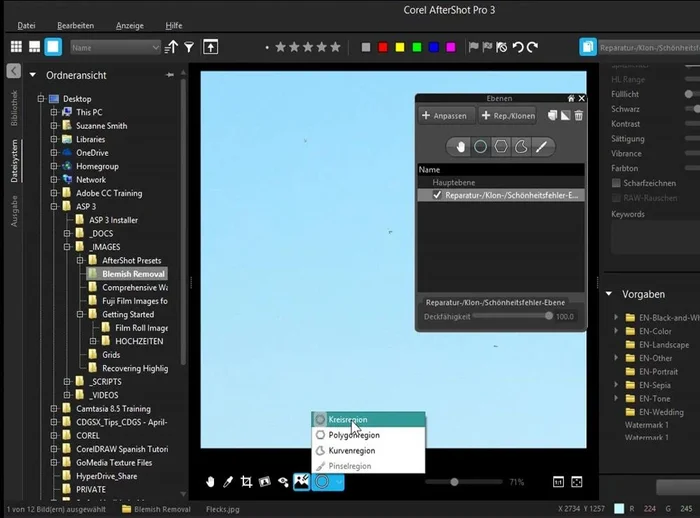Click the filter funnel icon in top toolbar
The width and height of the screenshot is (700, 518).
188,47
